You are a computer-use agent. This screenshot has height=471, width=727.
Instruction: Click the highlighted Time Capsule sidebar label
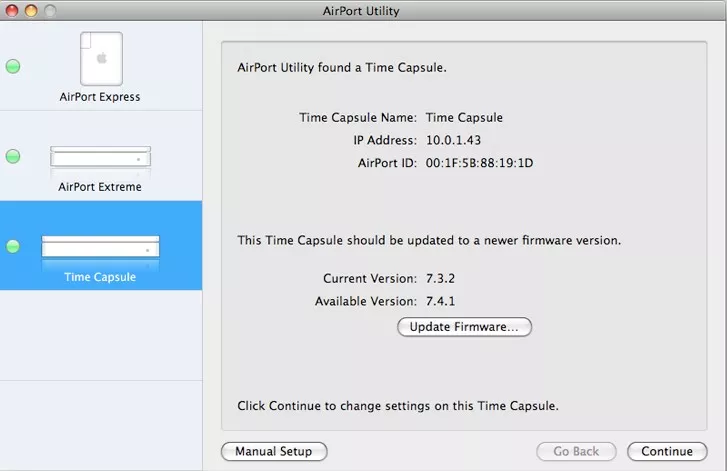(x=100, y=277)
